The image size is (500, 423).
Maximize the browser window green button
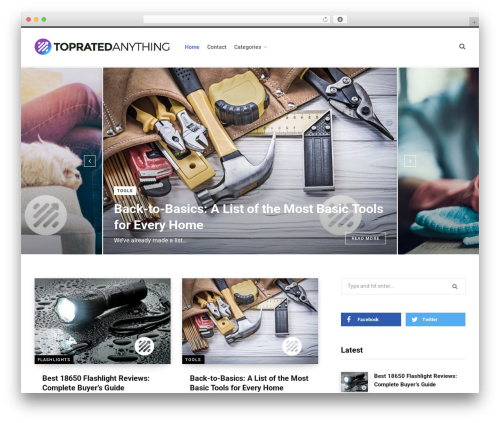click(44, 20)
